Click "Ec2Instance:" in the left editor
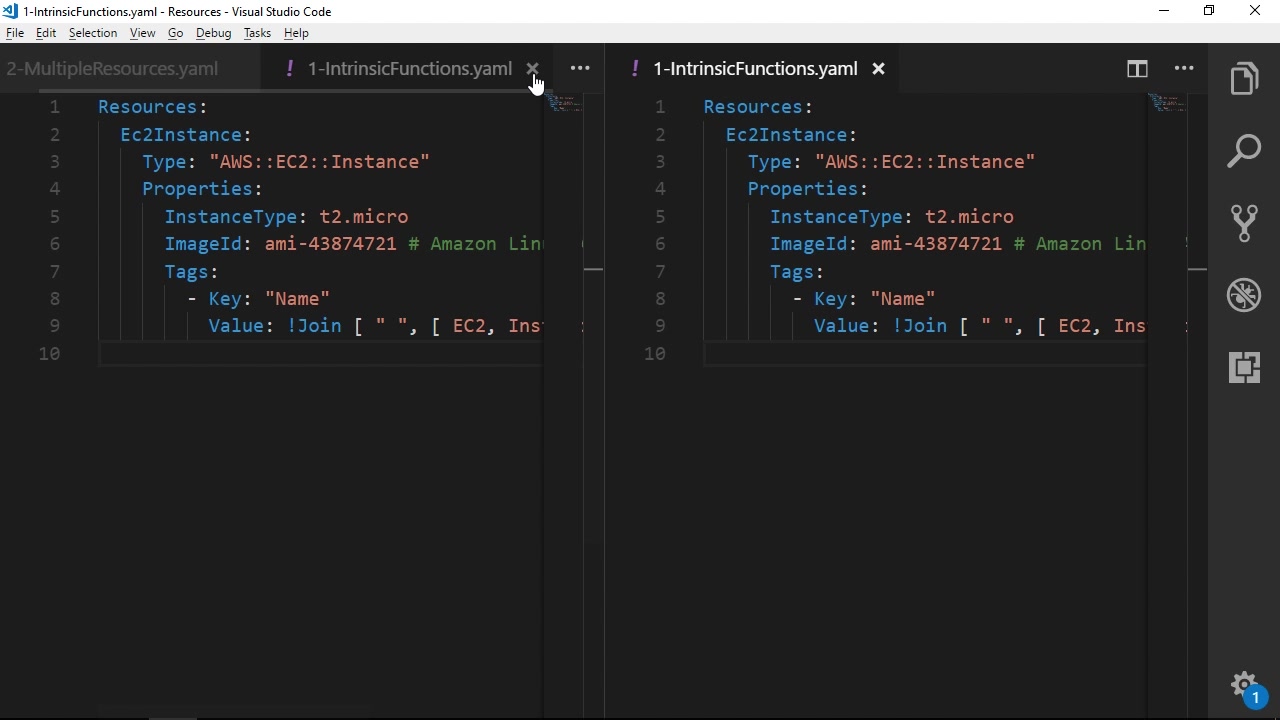 (186, 135)
